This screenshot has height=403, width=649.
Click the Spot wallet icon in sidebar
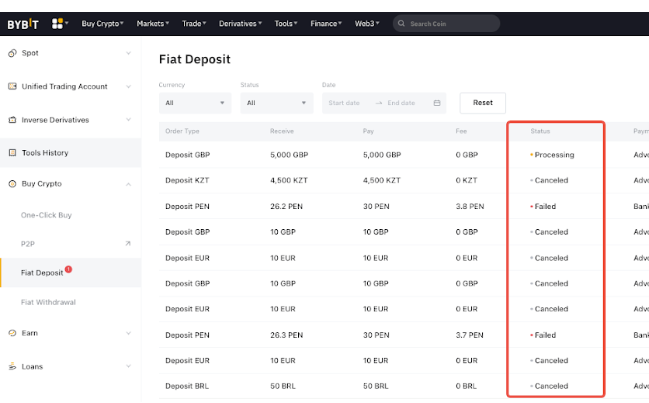pyautogui.click(x=12, y=52)
